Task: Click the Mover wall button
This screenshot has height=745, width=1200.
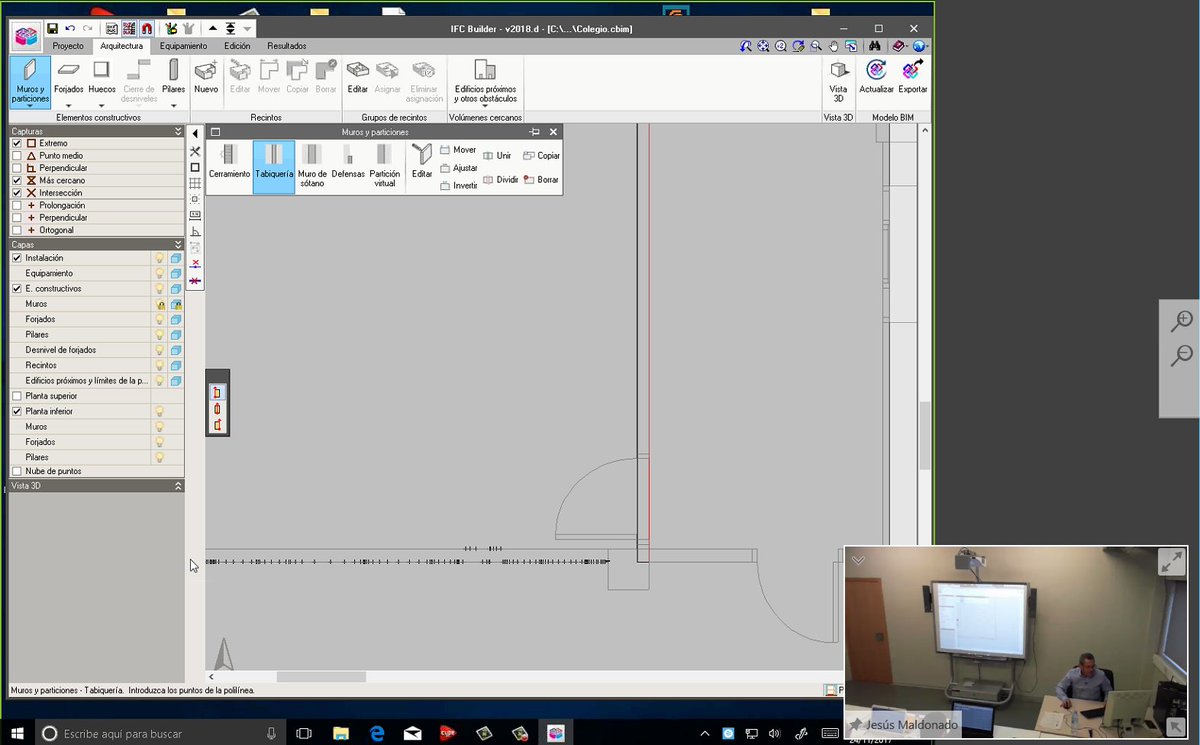Action: tap(458, 150)
